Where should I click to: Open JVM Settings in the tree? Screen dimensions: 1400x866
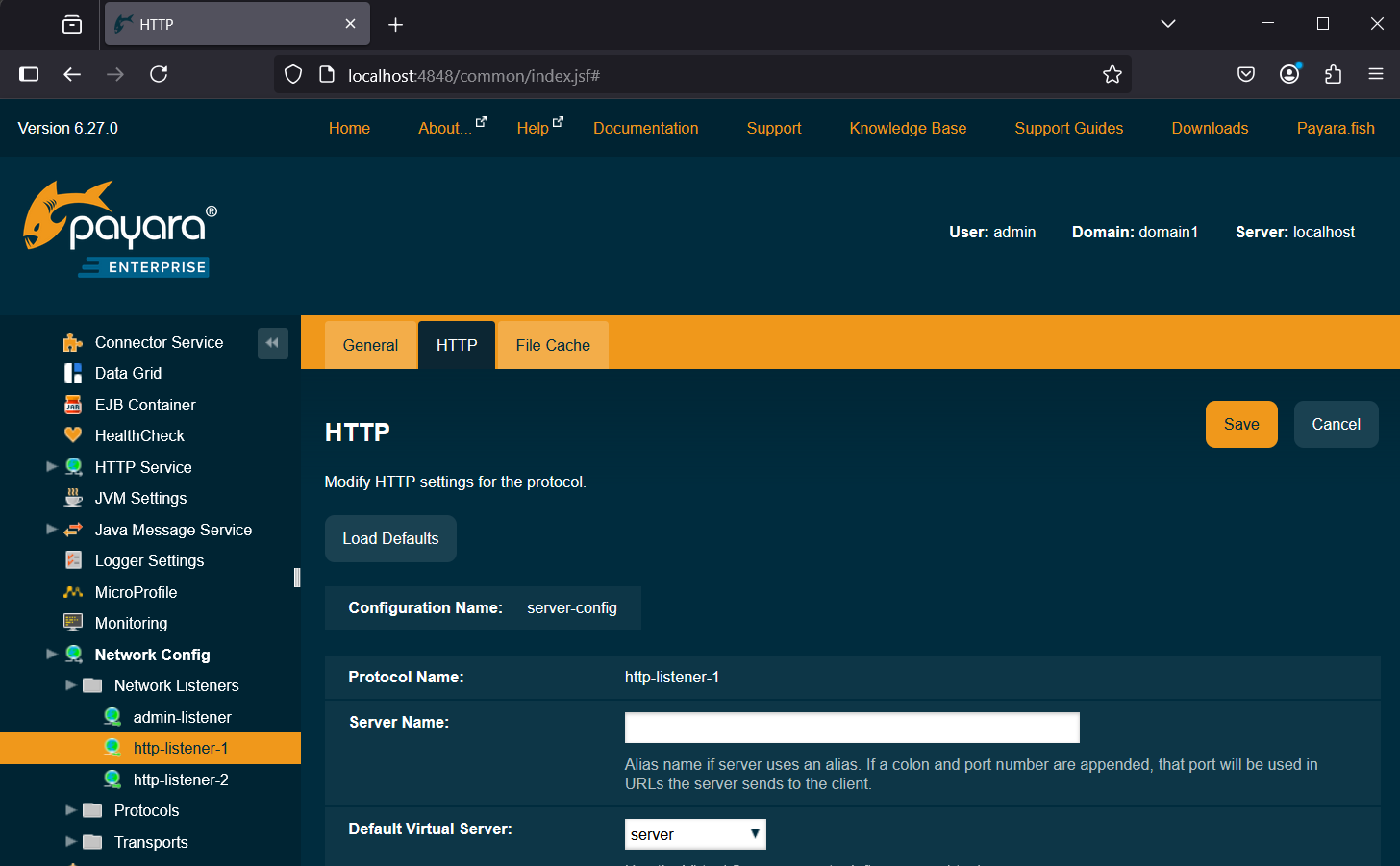(x=140, y=498)
